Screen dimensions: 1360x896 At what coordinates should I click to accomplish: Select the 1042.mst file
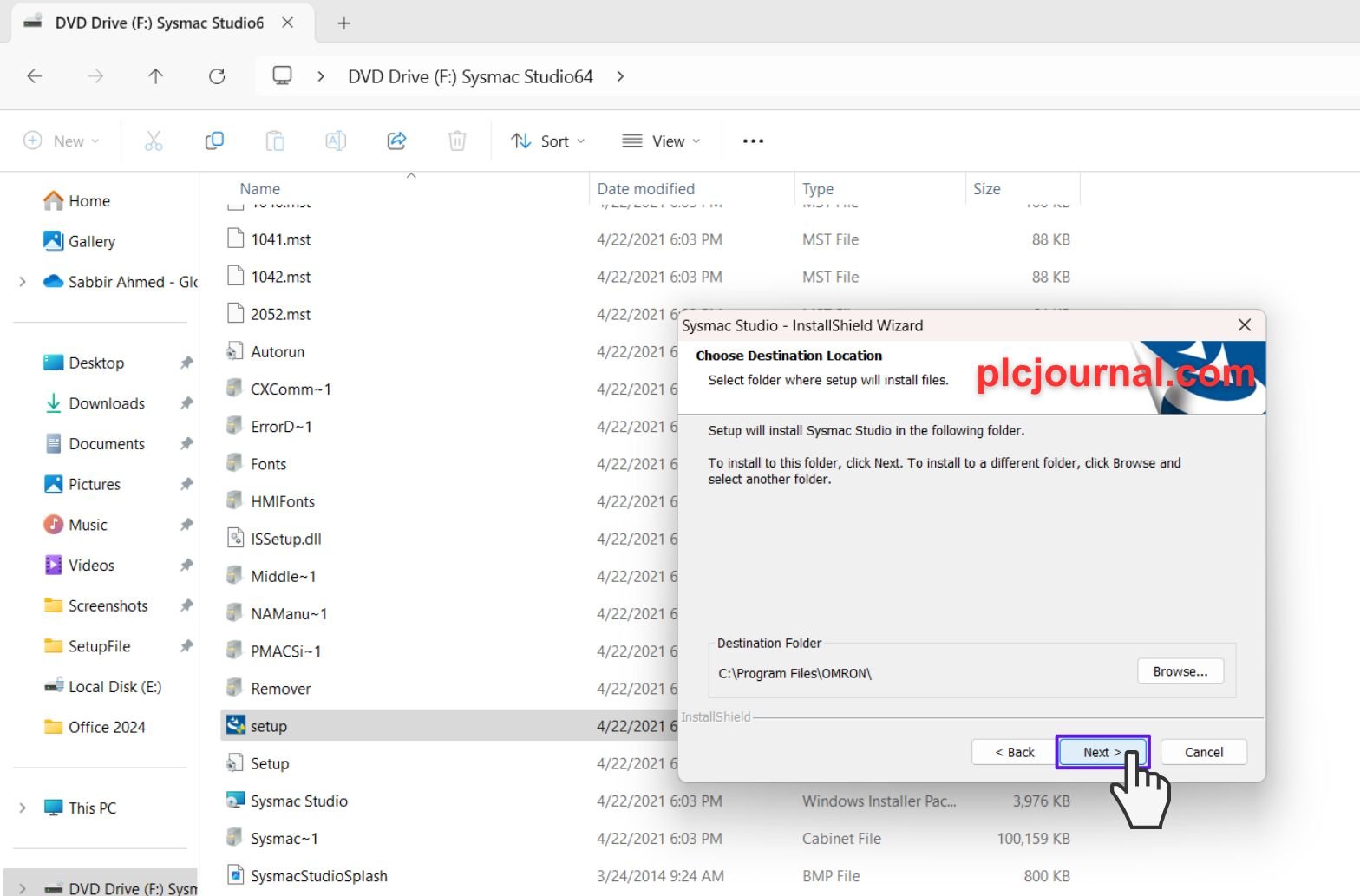tap(281, 277)
